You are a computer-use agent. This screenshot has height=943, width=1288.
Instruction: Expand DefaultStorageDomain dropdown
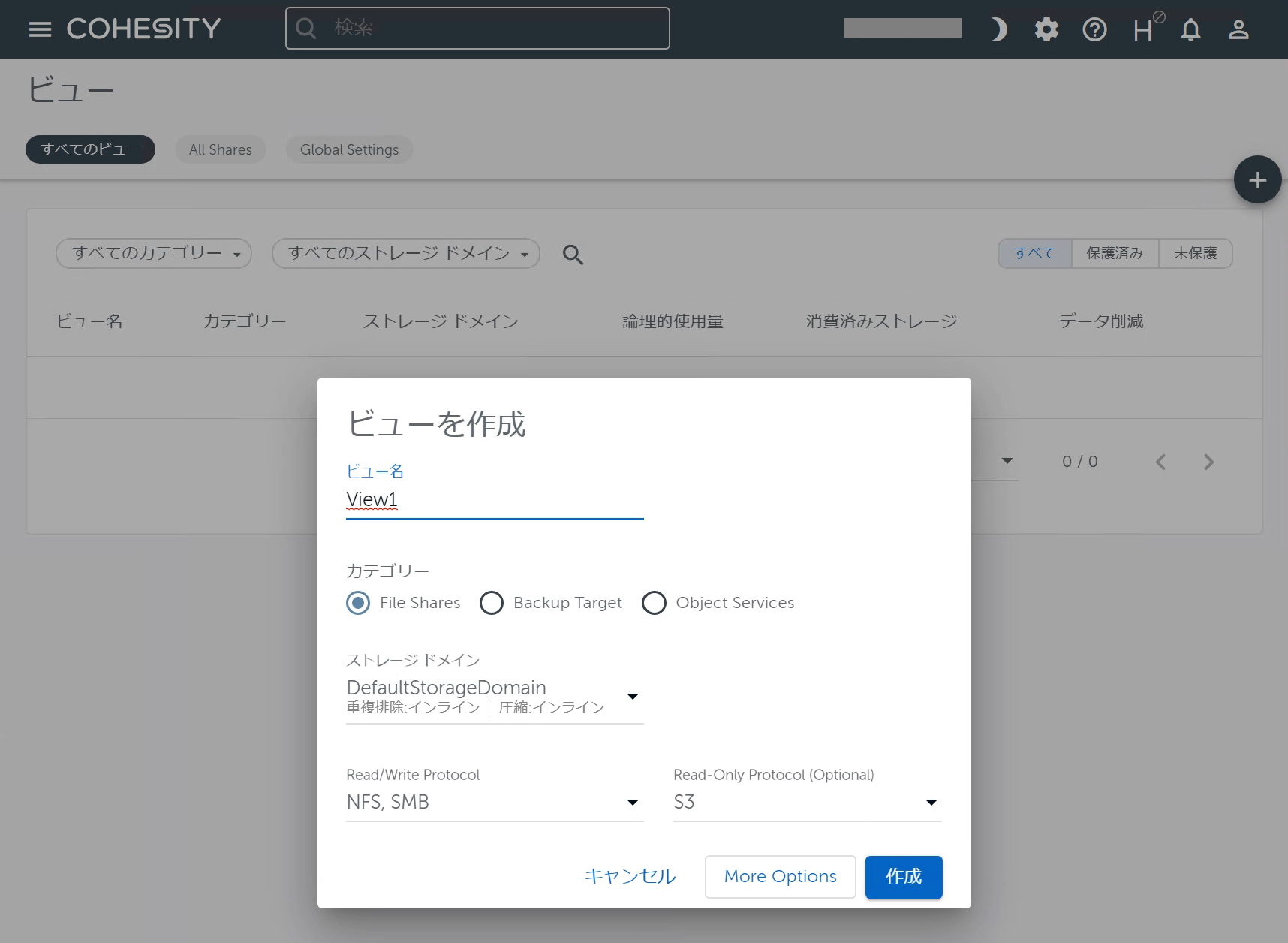pos(495,697)
